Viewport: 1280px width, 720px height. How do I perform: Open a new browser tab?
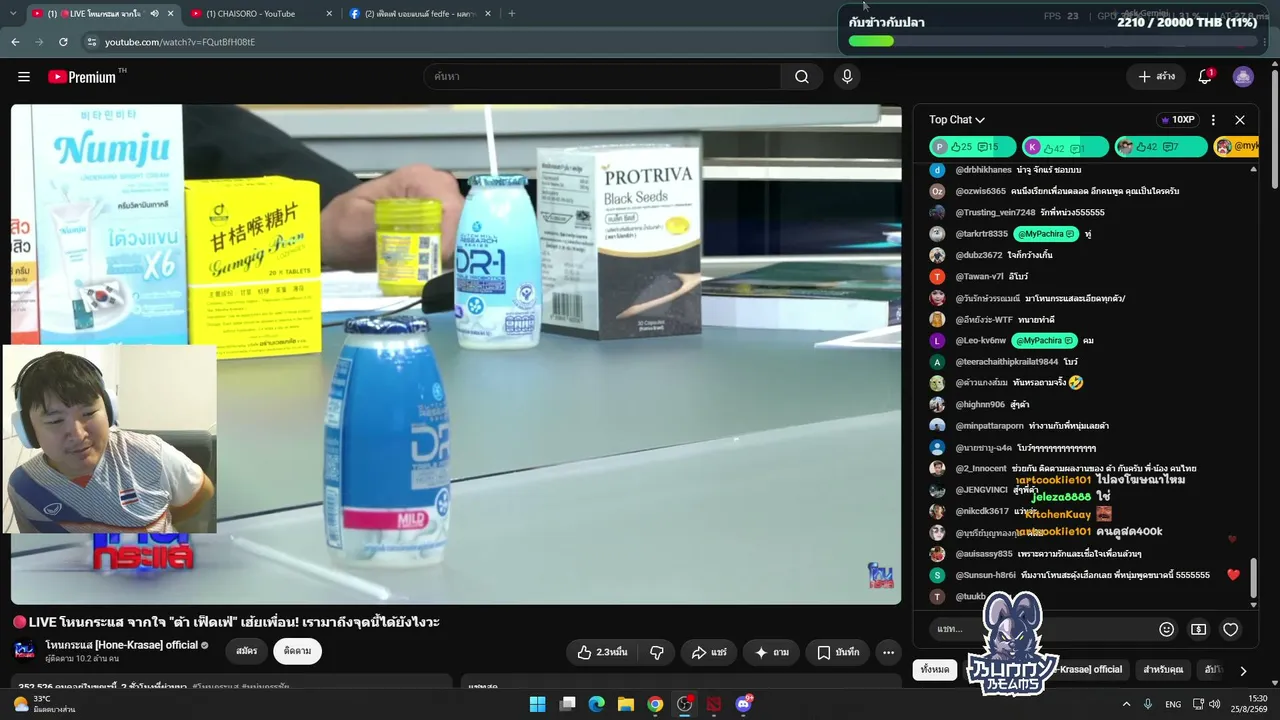click(511, 14)
